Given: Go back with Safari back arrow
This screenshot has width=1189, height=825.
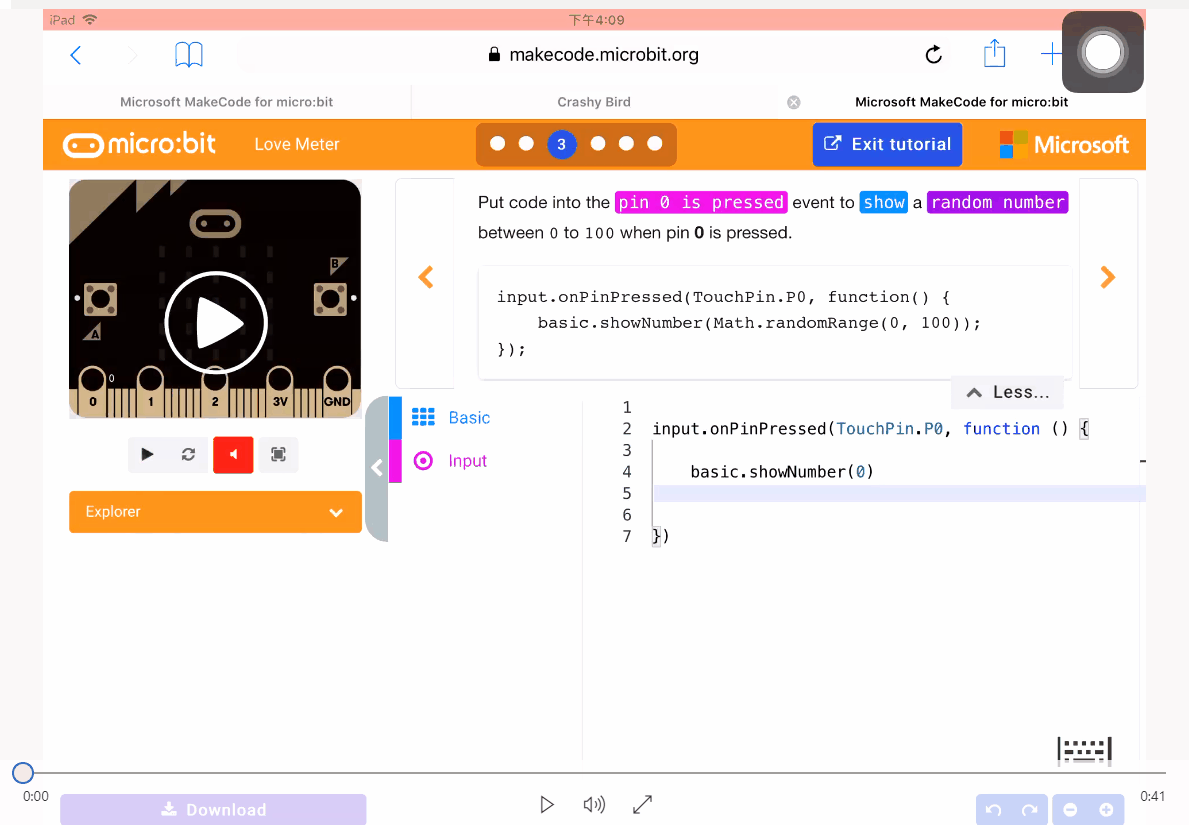Looking at the screenshot, I should 75,55.
